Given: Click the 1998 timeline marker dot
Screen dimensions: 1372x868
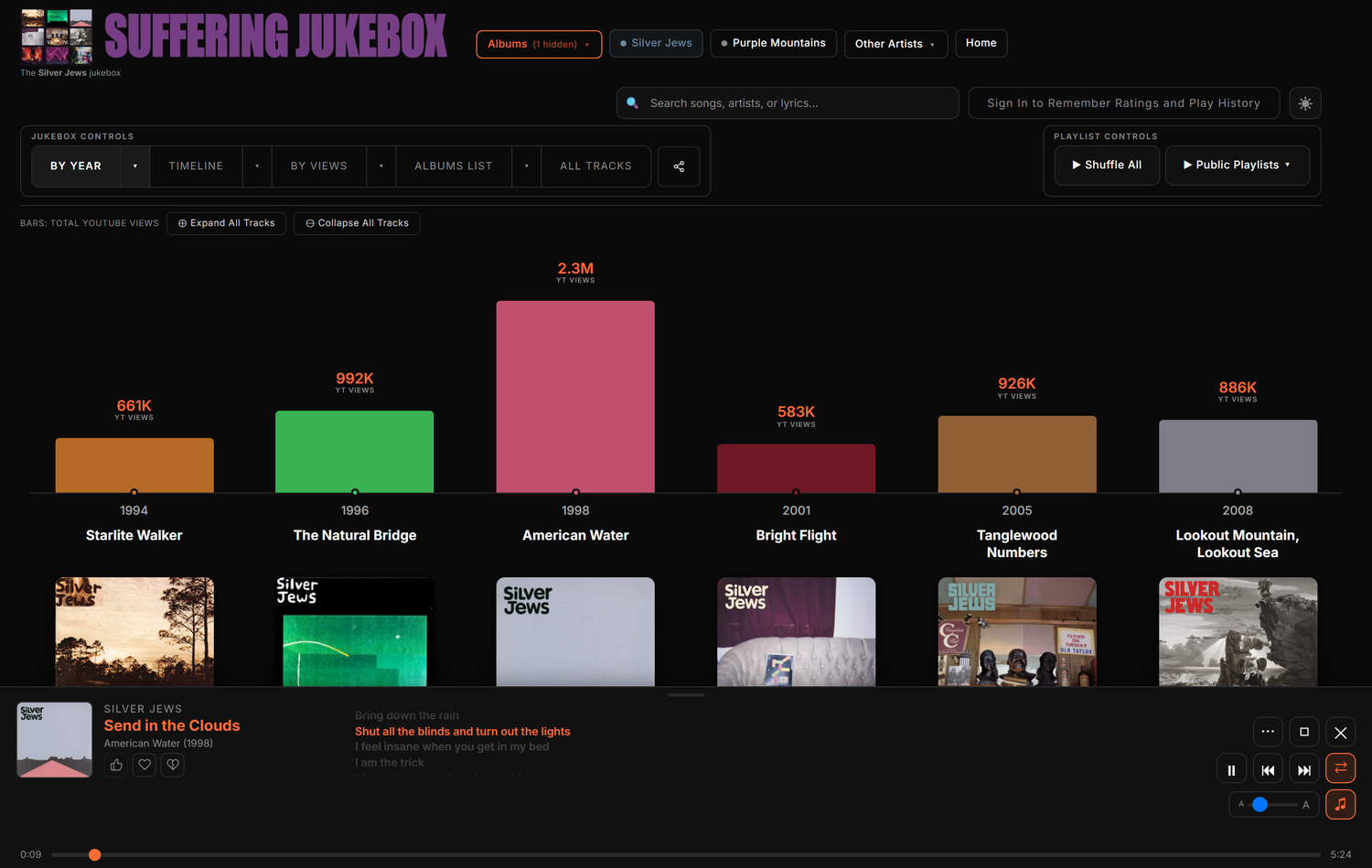Looking at the screenshot, I should tap(575, 493).
